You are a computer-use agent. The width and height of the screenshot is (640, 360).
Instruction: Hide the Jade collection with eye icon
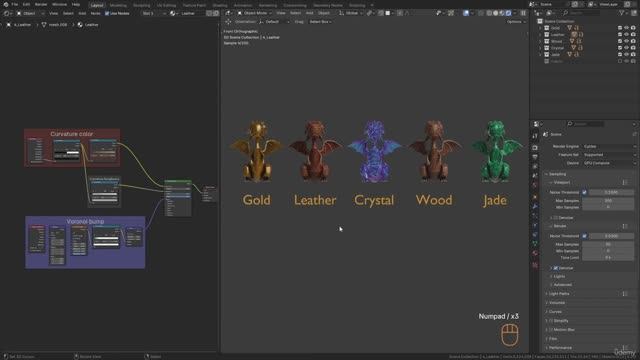tap(627, 54)
